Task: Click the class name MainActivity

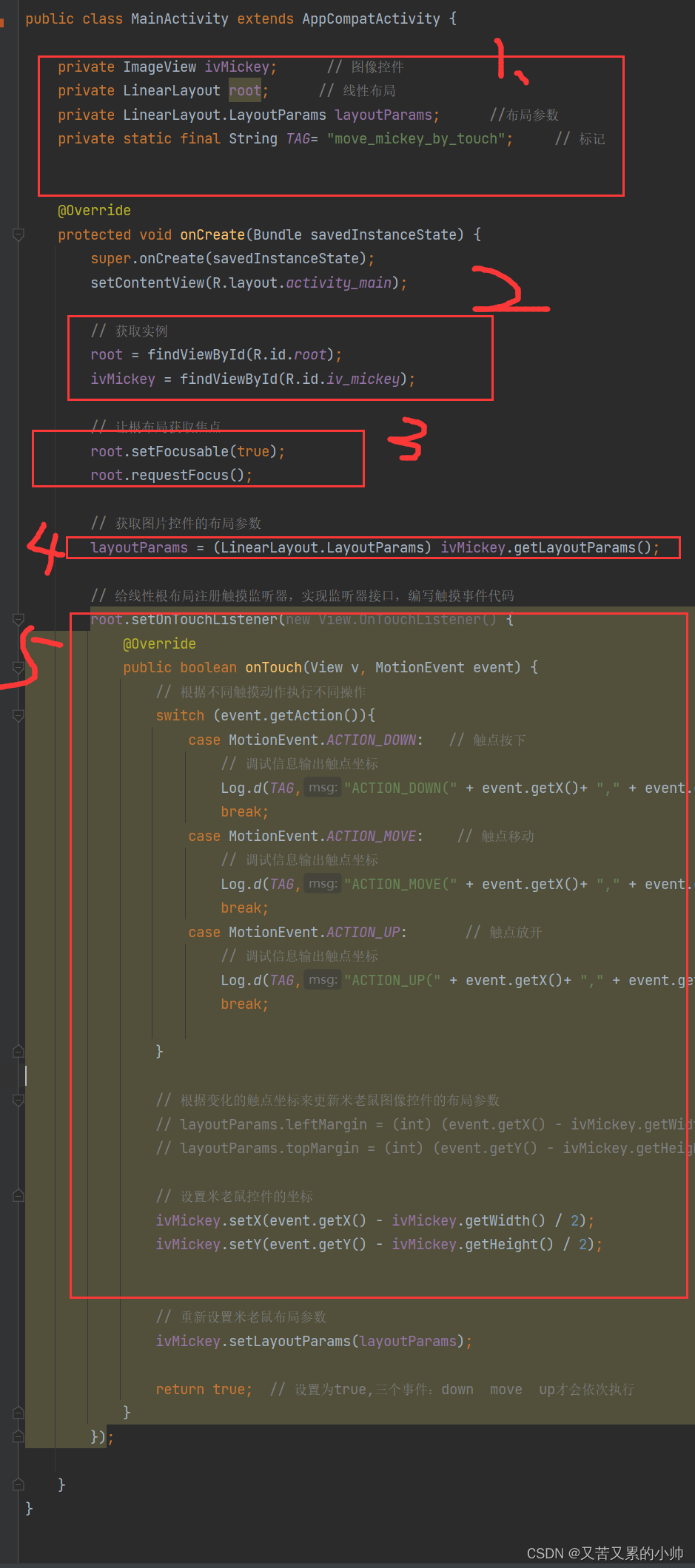Action: tap(180, 18)
